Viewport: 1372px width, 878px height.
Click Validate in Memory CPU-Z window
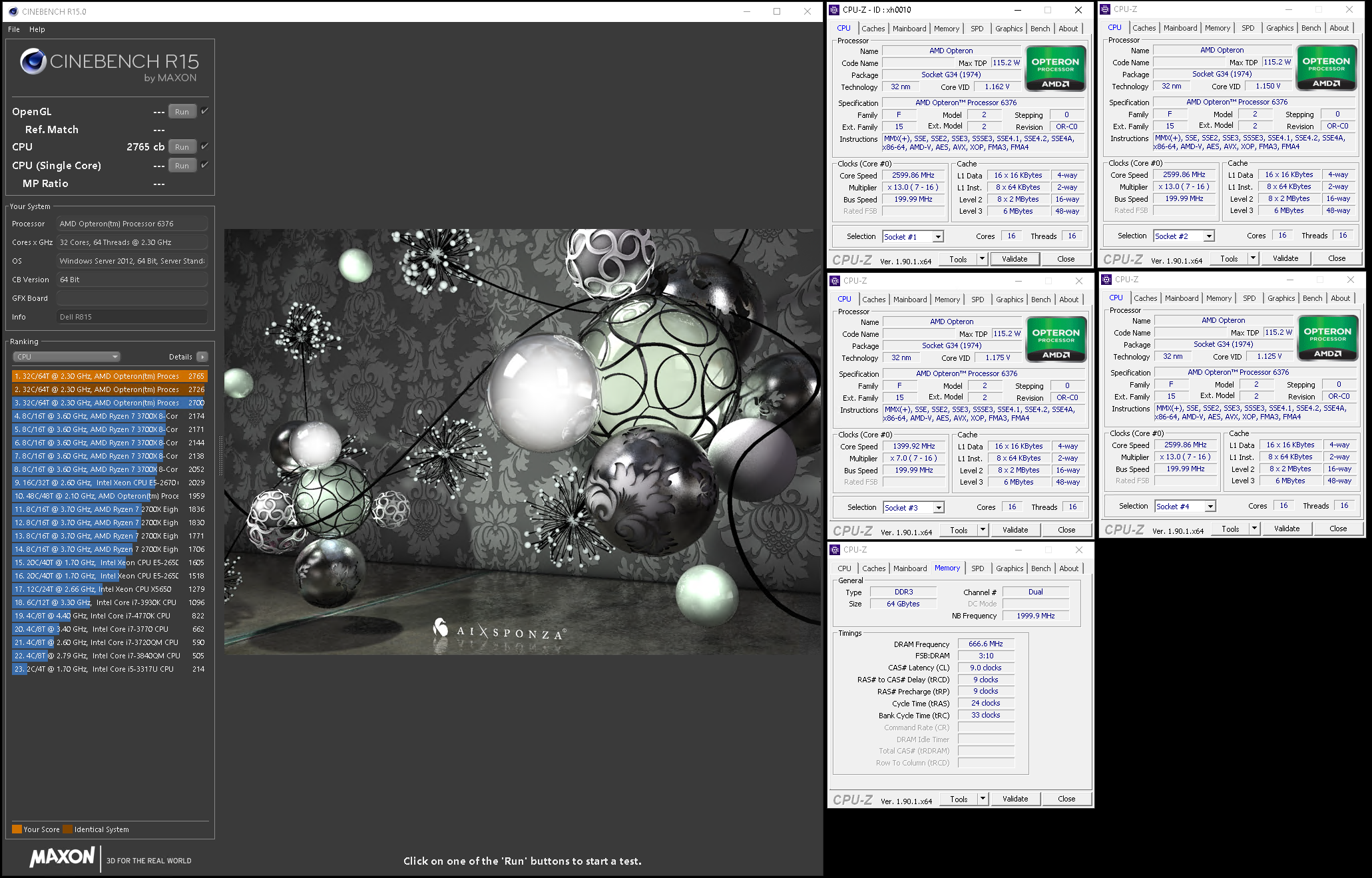click(1015, 799)
